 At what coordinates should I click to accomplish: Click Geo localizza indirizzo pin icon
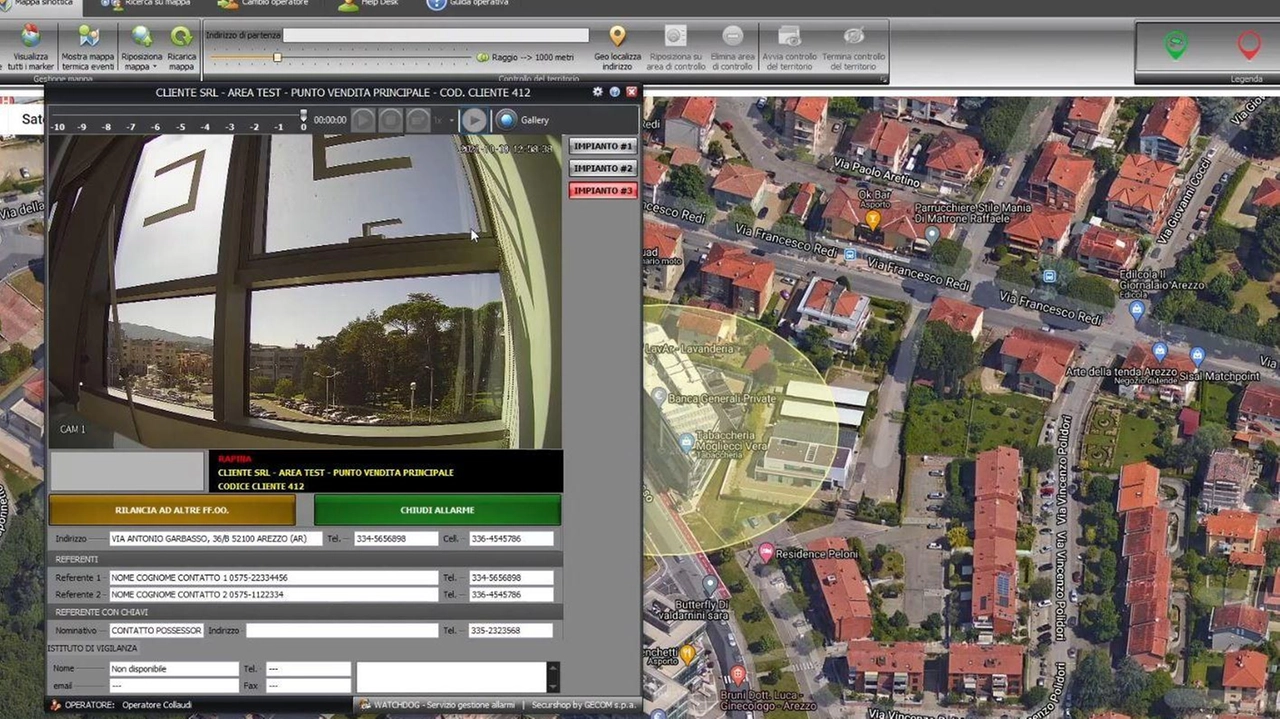click(x=618, y=36)
